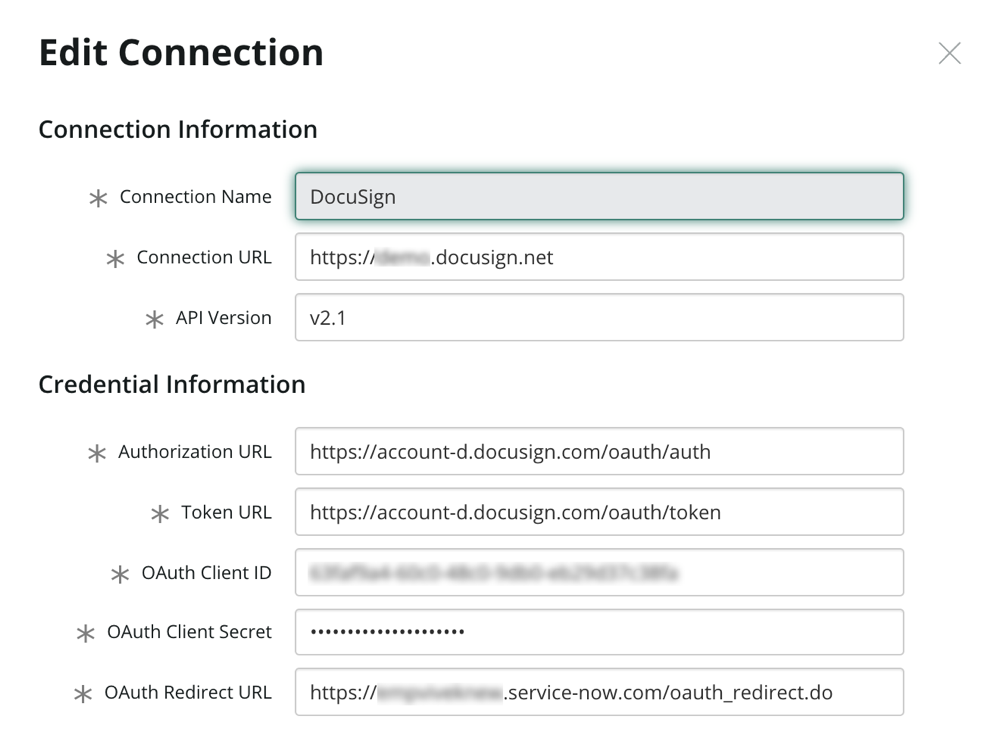Viewport: 1000px width, 754px height.
Task: Click the Connection URL label
Action: tap(203, 257)
